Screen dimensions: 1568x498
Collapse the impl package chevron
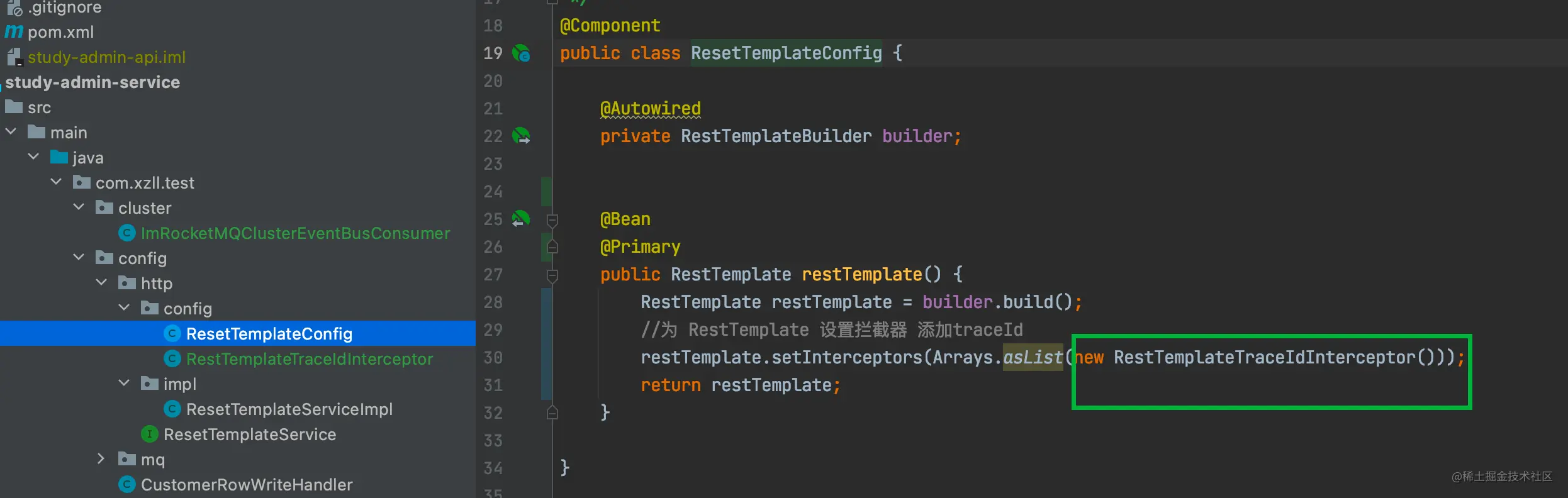[124, 384]
